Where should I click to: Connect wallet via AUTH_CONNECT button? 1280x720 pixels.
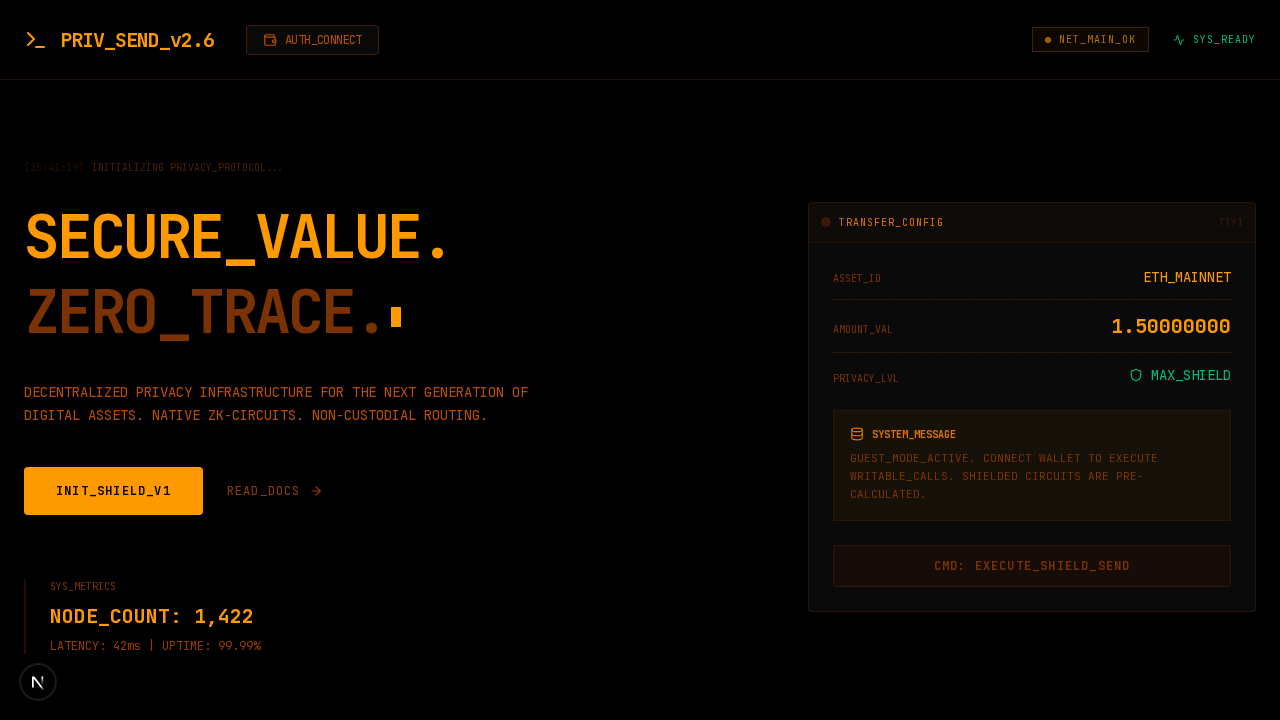click(x=312, y=40)
